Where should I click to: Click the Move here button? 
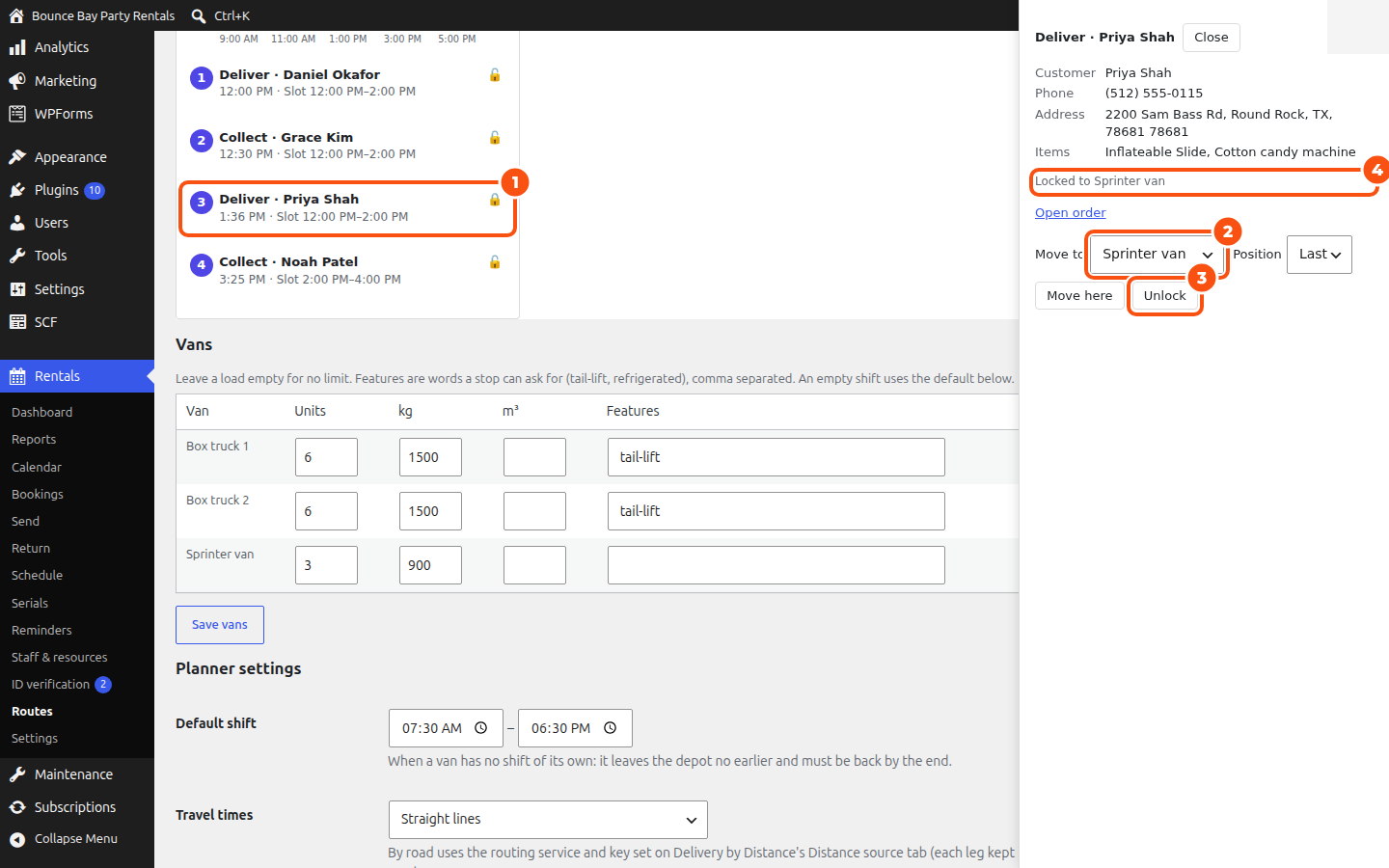(1079, 296)
